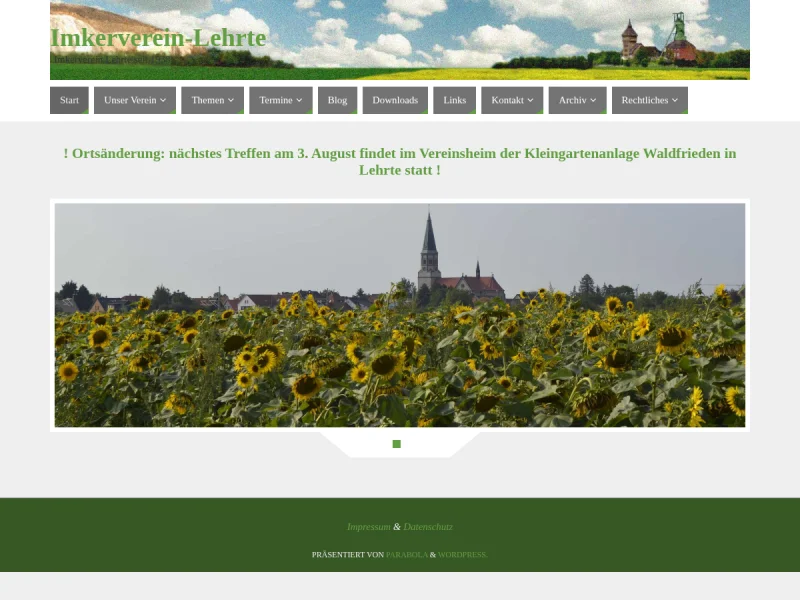Click the tagline under the site title
Viewport: 800px width, 600px height.
pos(110,60)
